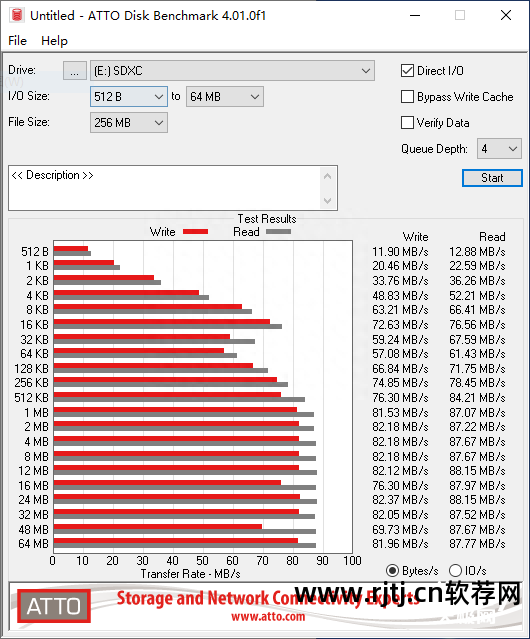530x639 pixels.
Task: Expand the 64 MB maximum I/O size dropdown
Action: (224, 97)
